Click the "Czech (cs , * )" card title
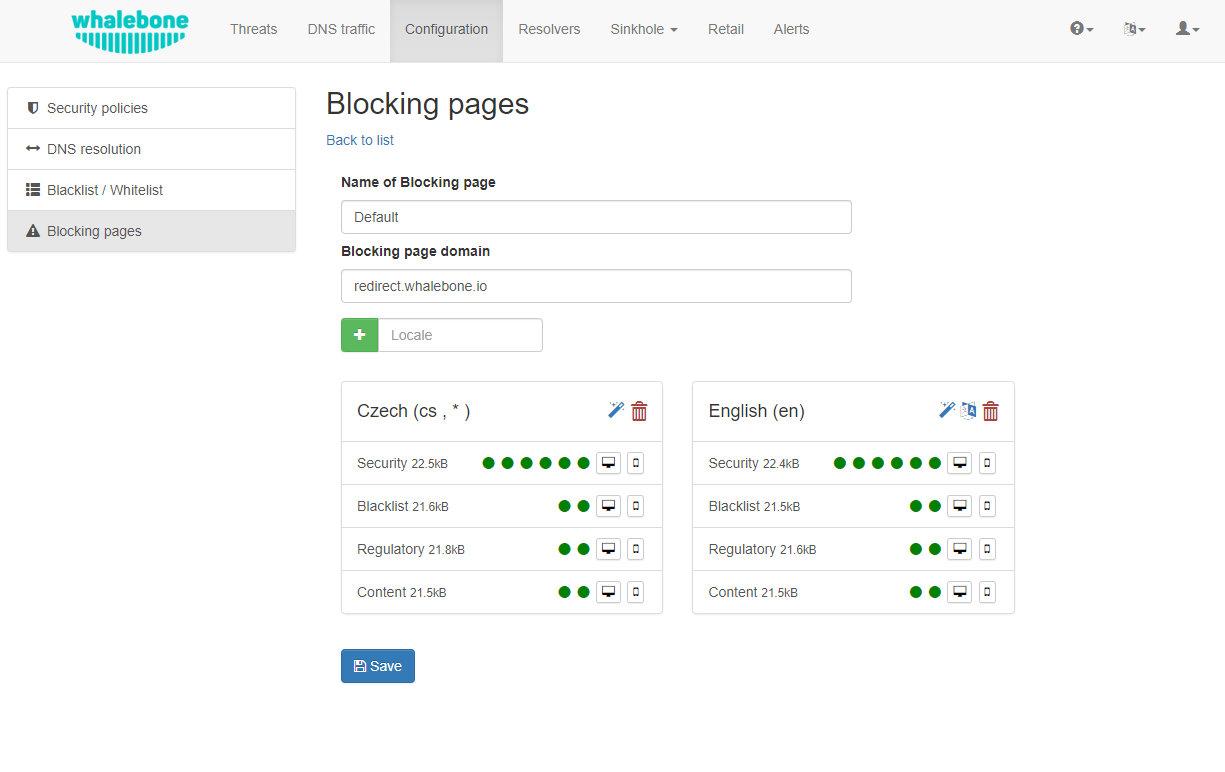This screenshot has width=1225, height=772. (413, 411)
